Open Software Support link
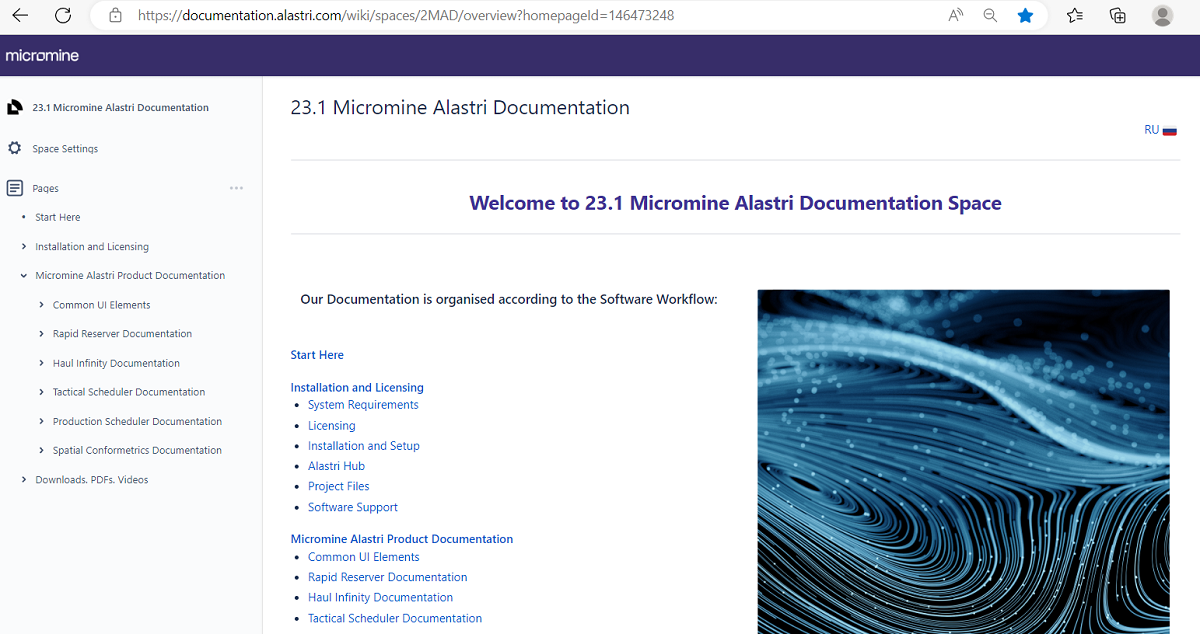The image size is (1200, 634). click(x=353, y=507)
